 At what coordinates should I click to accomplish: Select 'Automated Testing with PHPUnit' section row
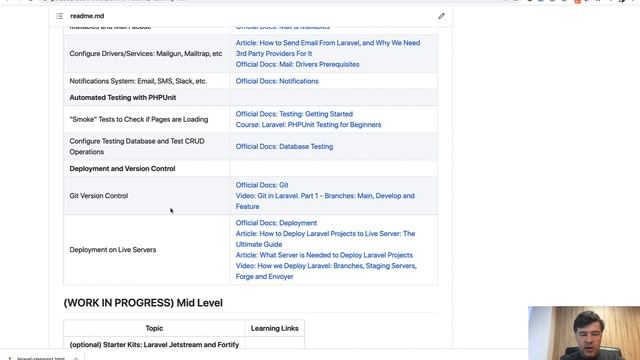[x=251, y=98]
